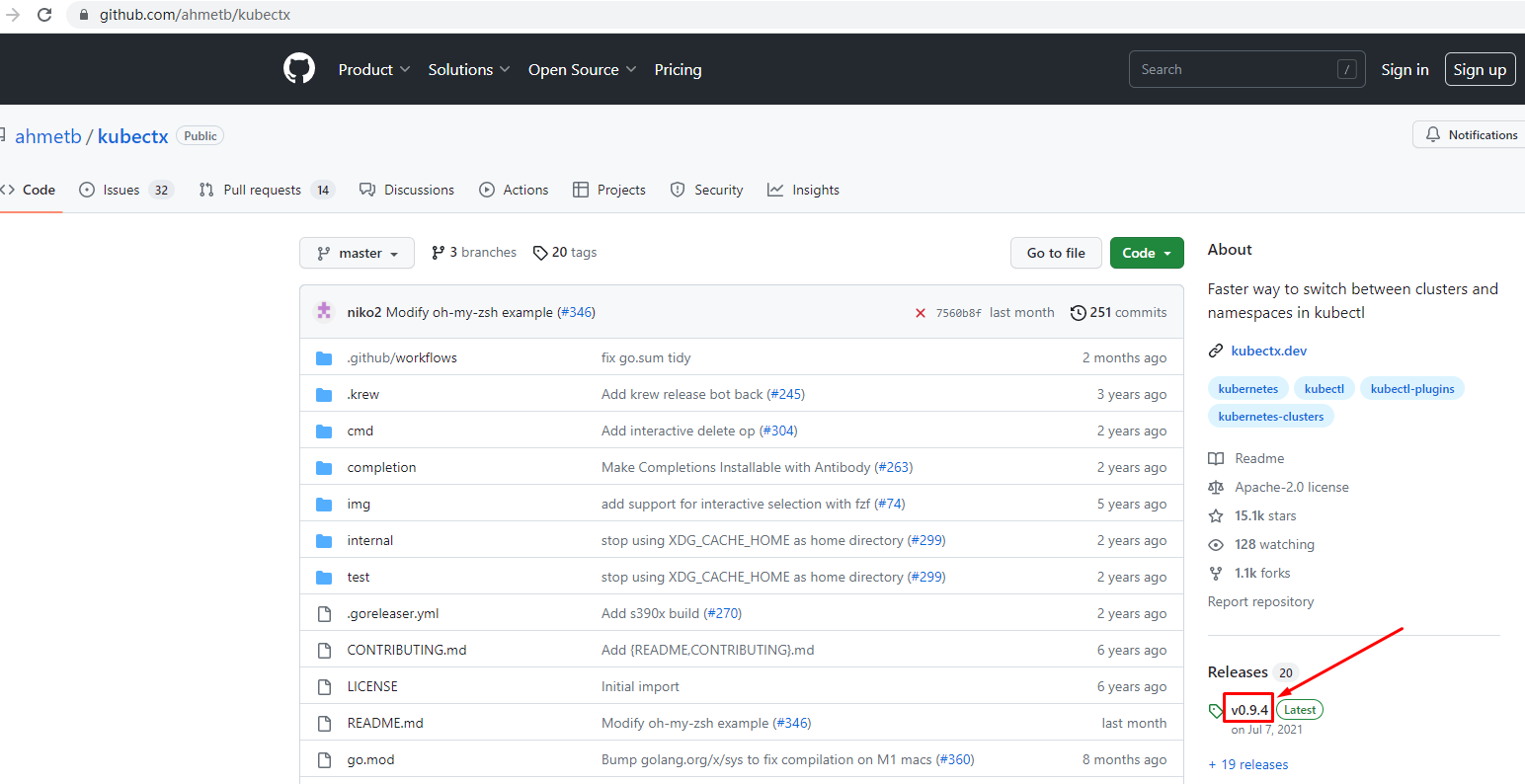The width and height of the screenshot is (1525, 784).
Task: Open the .github/workflows folder icon
Action: tap(324, 357)
